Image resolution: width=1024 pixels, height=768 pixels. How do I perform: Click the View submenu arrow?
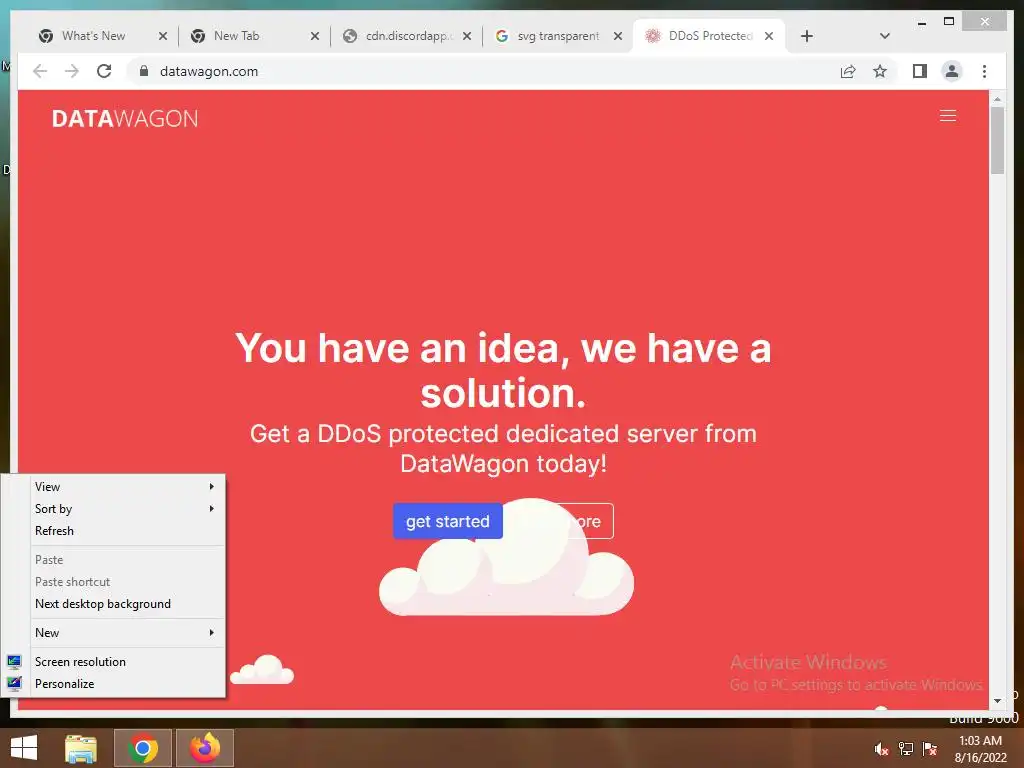[x=212, y=487]
